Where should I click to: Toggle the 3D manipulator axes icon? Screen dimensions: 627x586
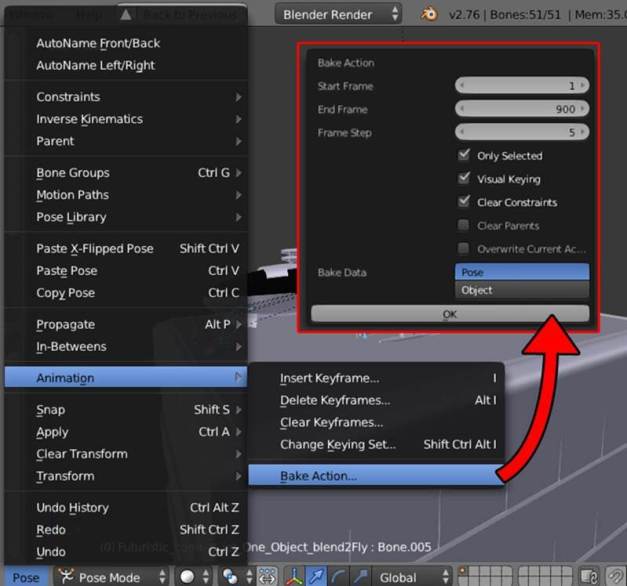coord(295,577)
